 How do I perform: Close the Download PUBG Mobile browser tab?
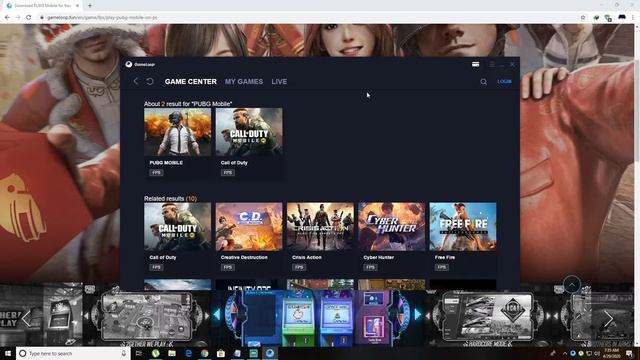77,6
